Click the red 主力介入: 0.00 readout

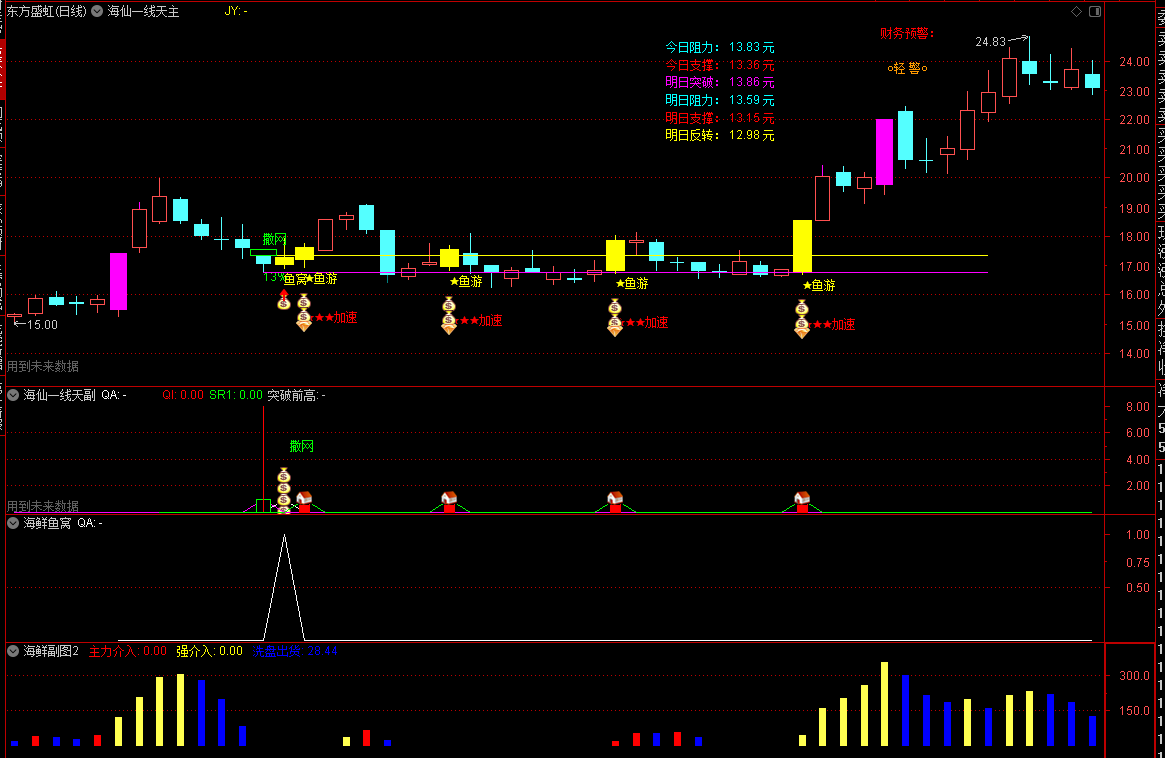tap(128, 651)
